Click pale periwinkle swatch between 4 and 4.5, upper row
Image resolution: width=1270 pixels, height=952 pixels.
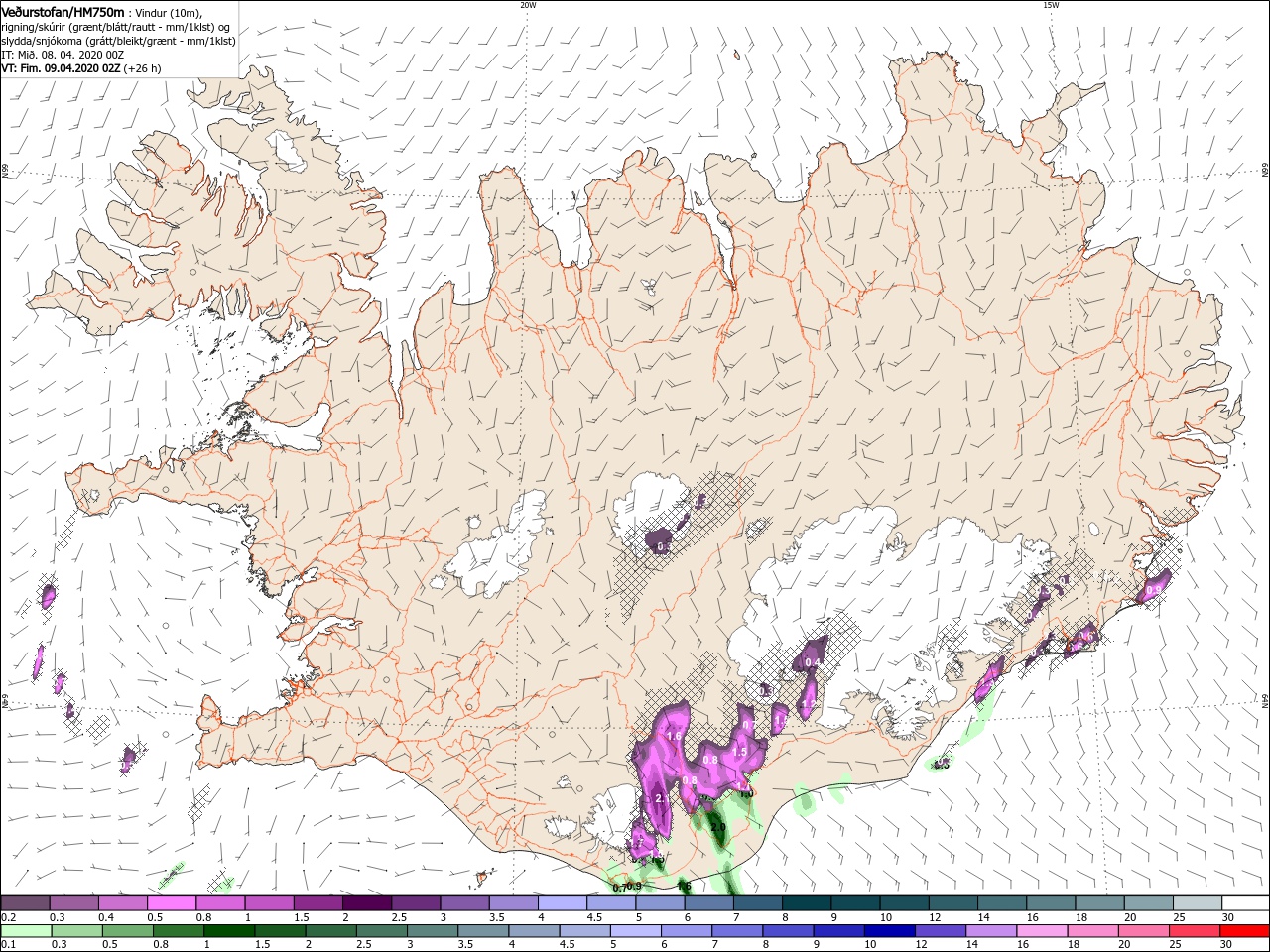click(x=563, y=903)
